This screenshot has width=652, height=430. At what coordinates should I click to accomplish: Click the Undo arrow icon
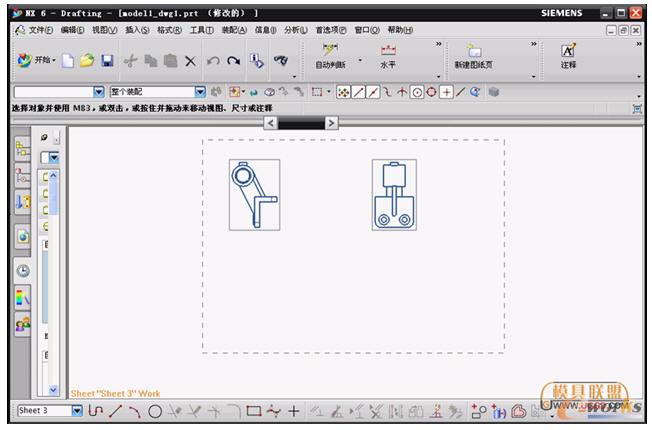click(212, 61)
